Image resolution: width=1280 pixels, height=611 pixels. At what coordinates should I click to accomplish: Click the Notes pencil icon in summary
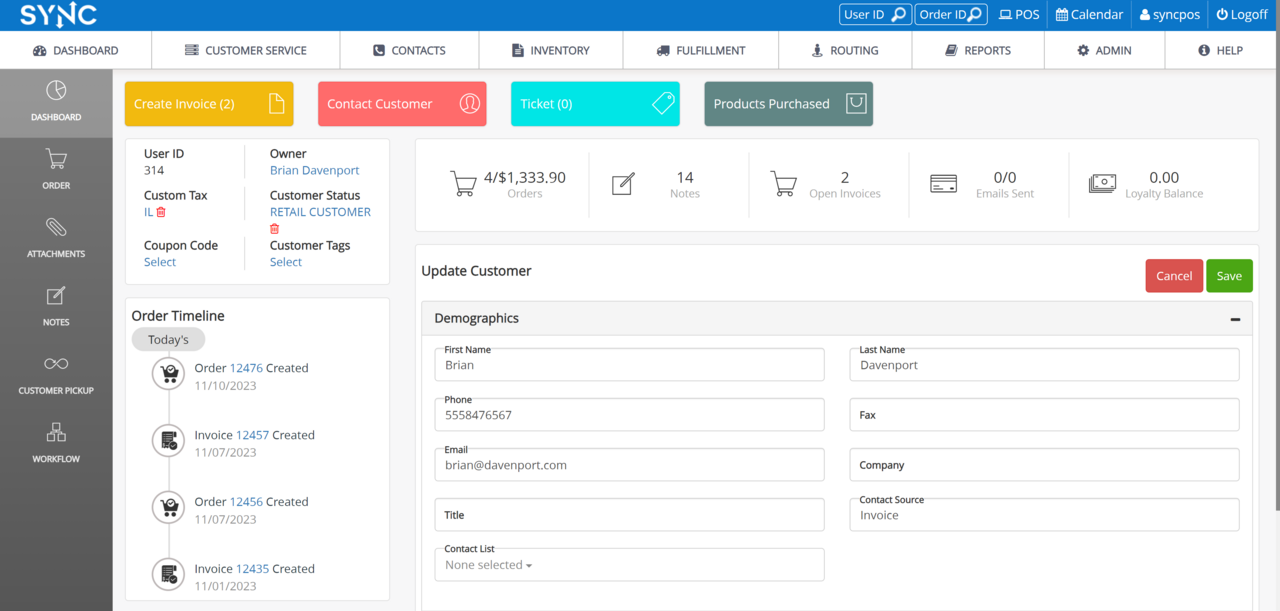click(x=623, y=183)
